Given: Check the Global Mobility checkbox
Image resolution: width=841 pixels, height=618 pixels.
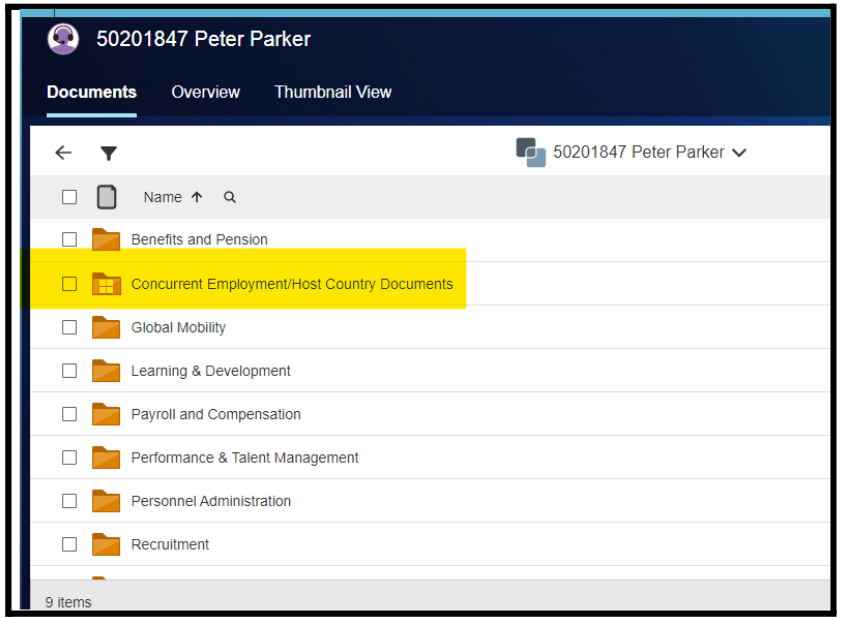Looking at the screenshot, I should 69,327.
